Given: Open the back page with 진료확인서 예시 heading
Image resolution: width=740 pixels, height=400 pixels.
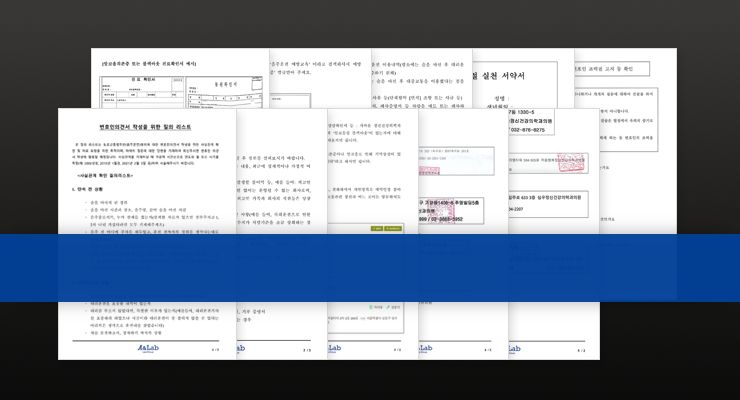Looking at the screenshot, I should 180,78.
